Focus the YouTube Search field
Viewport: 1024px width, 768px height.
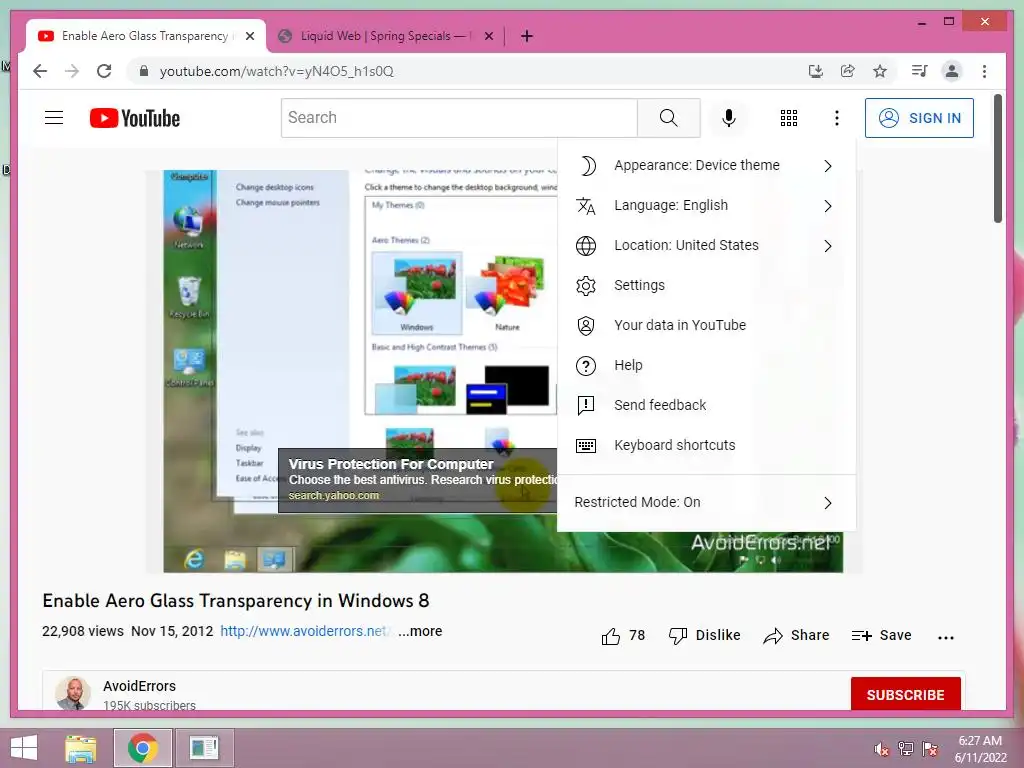tap(459, 118)
